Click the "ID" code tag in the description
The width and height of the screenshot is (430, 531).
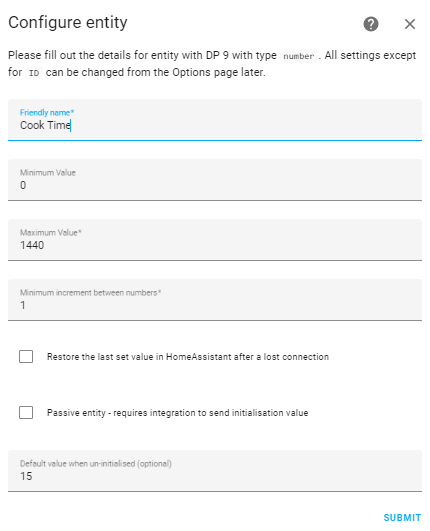34,73
